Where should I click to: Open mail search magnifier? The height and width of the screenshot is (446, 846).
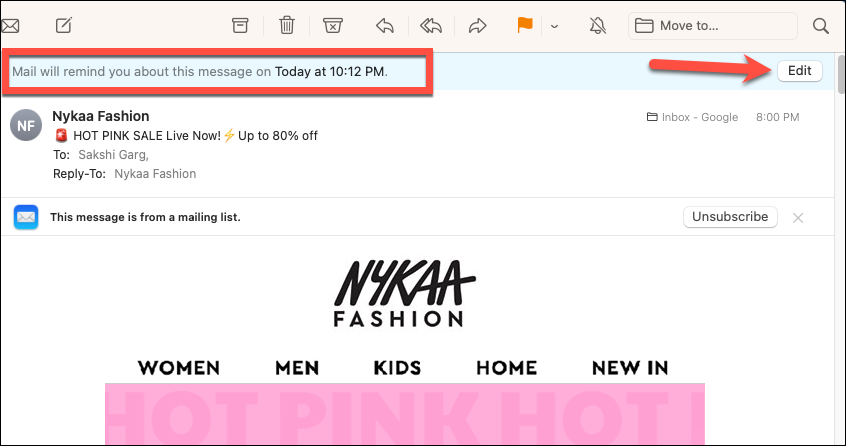click(821, 25)
